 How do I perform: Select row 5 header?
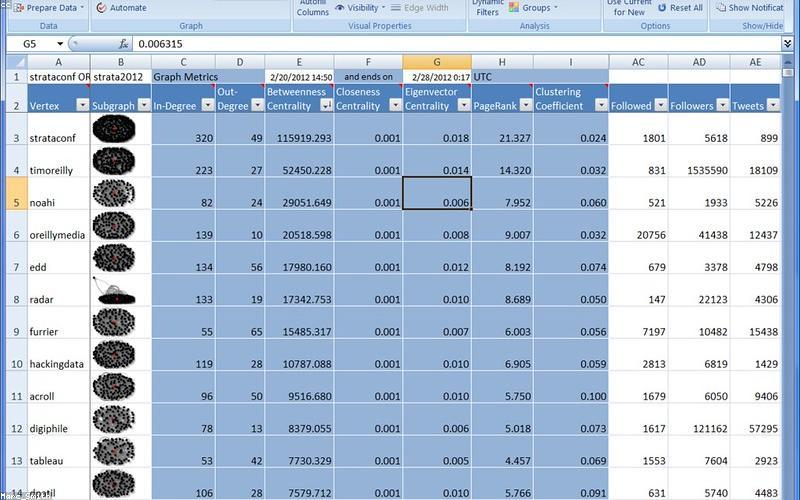pos(16,193)
